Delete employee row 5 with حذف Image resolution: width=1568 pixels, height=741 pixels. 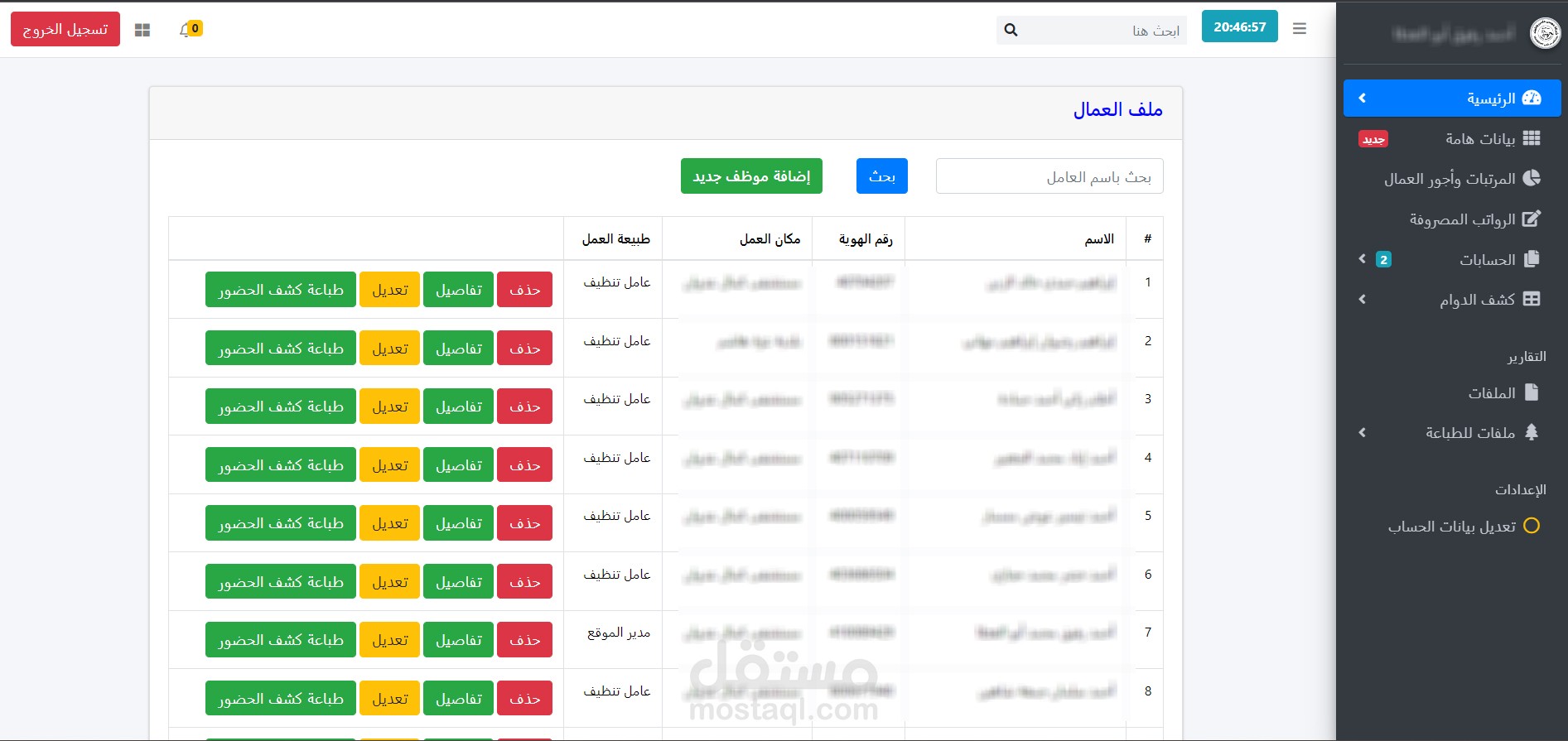(x=524, y=523)
